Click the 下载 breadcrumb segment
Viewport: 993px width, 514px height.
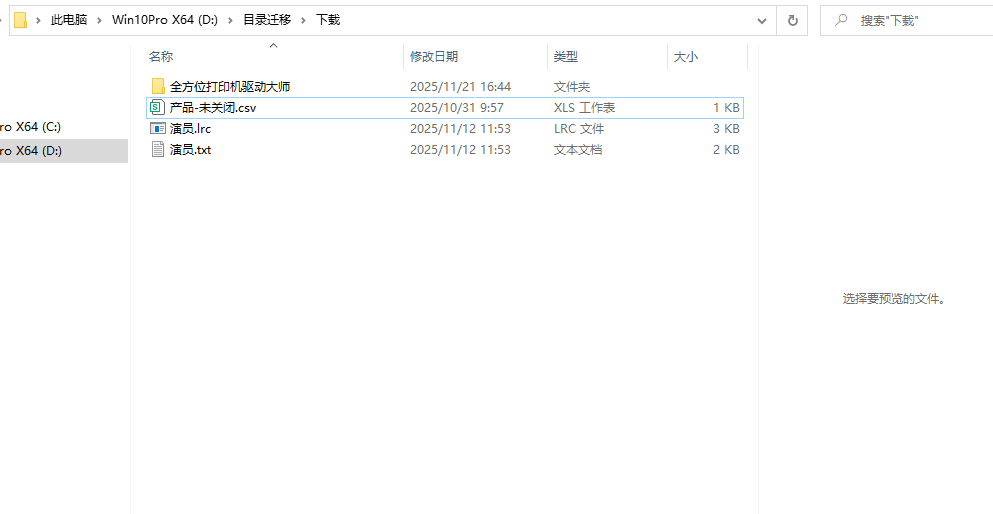pos(328,20)
